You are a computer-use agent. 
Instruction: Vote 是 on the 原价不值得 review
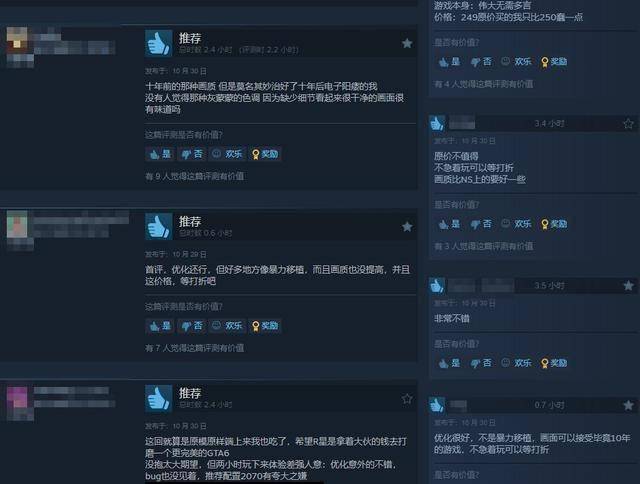pos(449,224)
